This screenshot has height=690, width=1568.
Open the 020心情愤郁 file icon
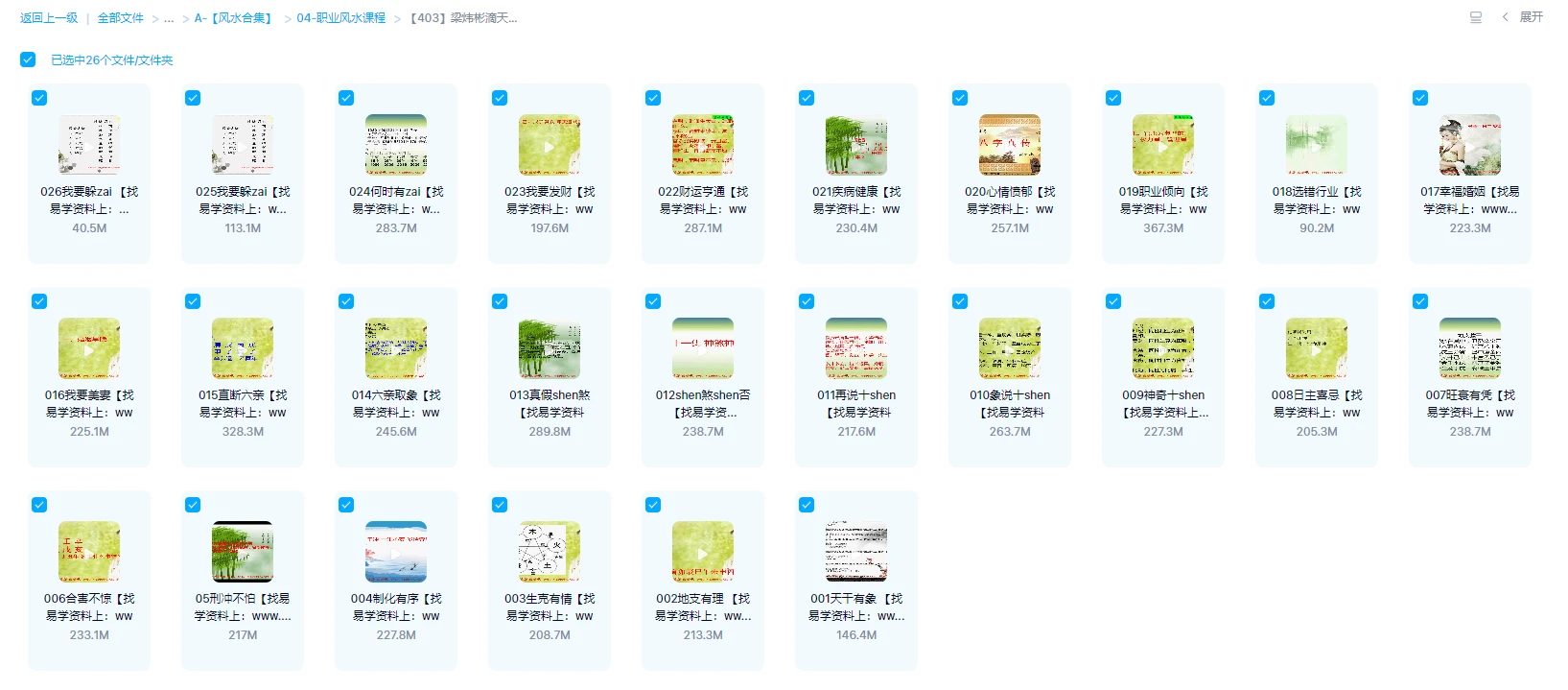click(1010, 145)
